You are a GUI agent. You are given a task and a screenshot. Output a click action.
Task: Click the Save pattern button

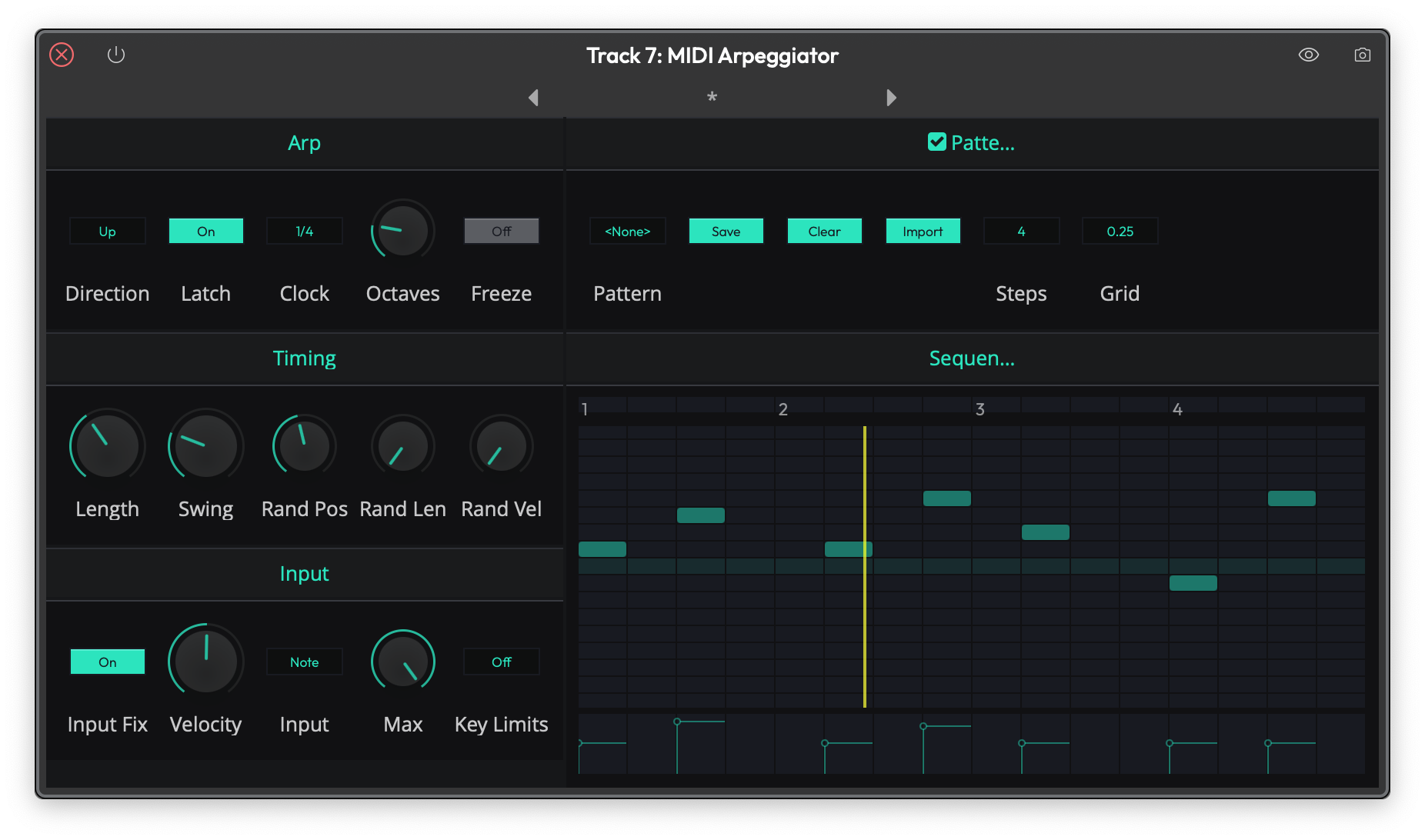[x=726, y=231]
